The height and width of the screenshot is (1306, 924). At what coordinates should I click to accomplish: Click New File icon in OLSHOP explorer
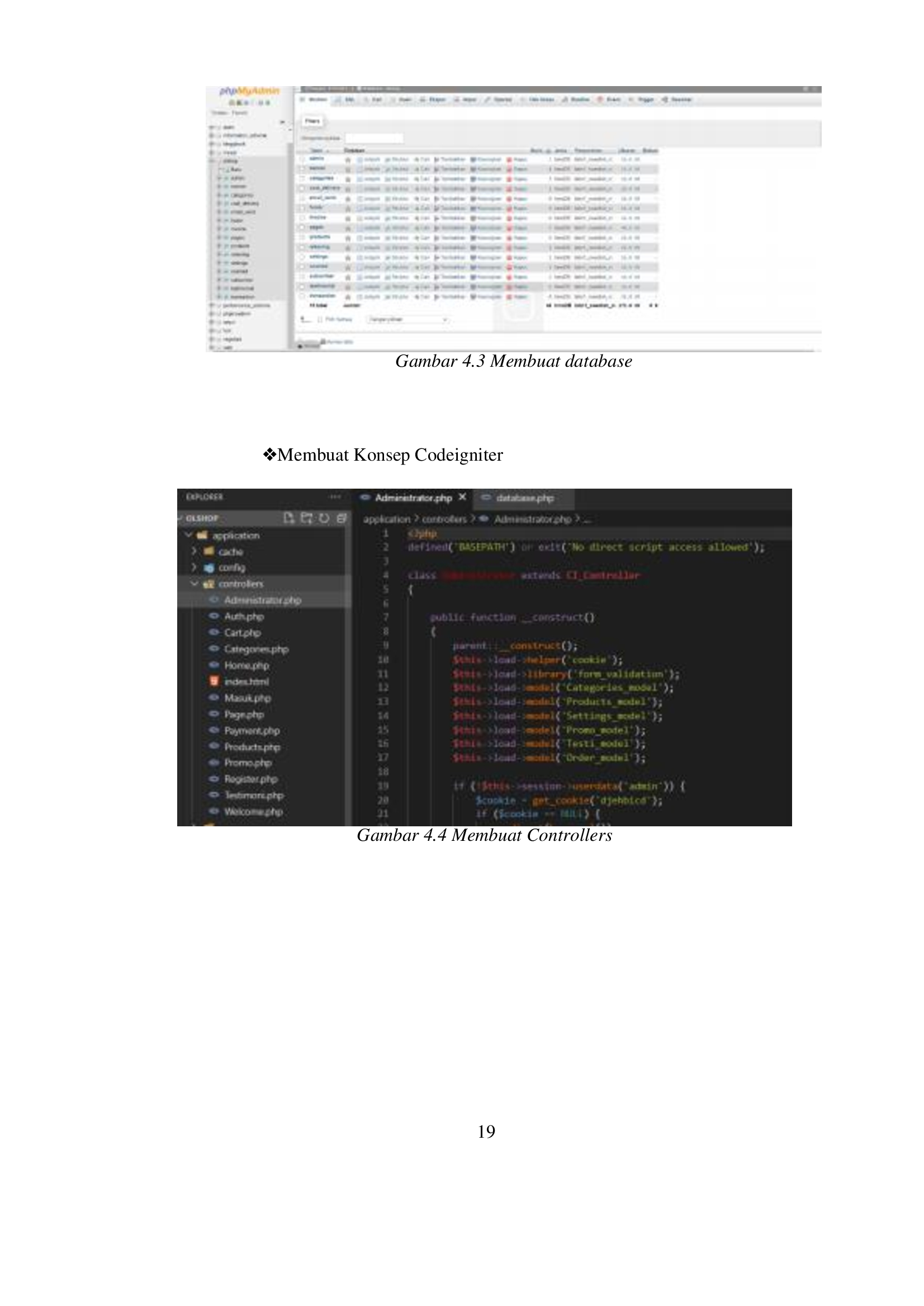pos(289,518)
